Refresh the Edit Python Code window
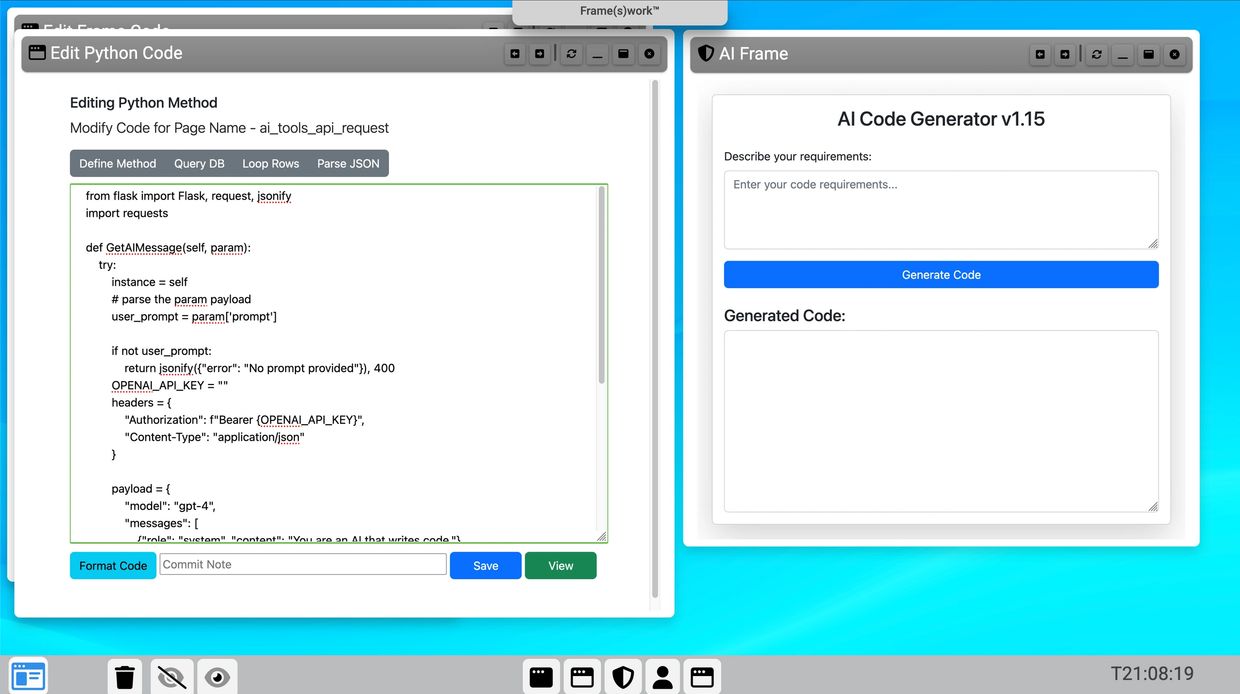The height and width of the screenshot is (694, 1240). pos(572,54)
